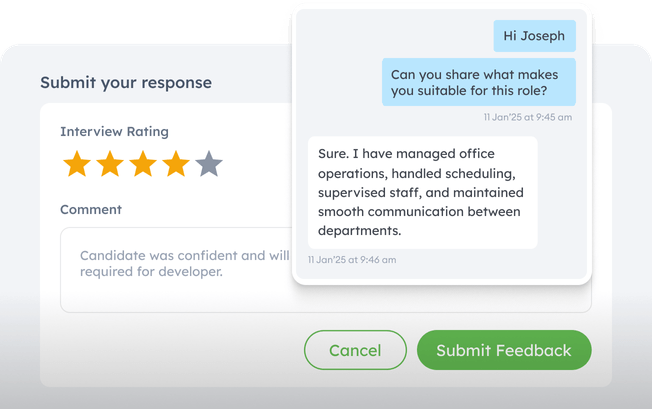Rate the interview four stars
Viewport: 652px width, 409px height.
click(x=176, y=164)
